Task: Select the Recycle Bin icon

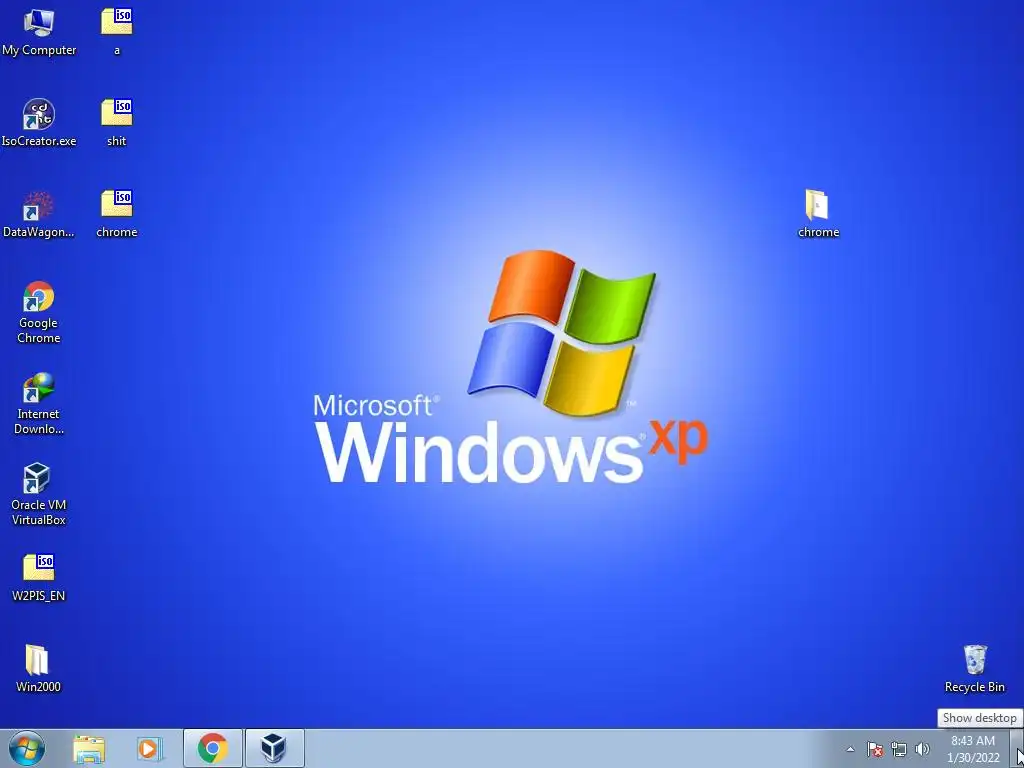Action: [974, 669]
